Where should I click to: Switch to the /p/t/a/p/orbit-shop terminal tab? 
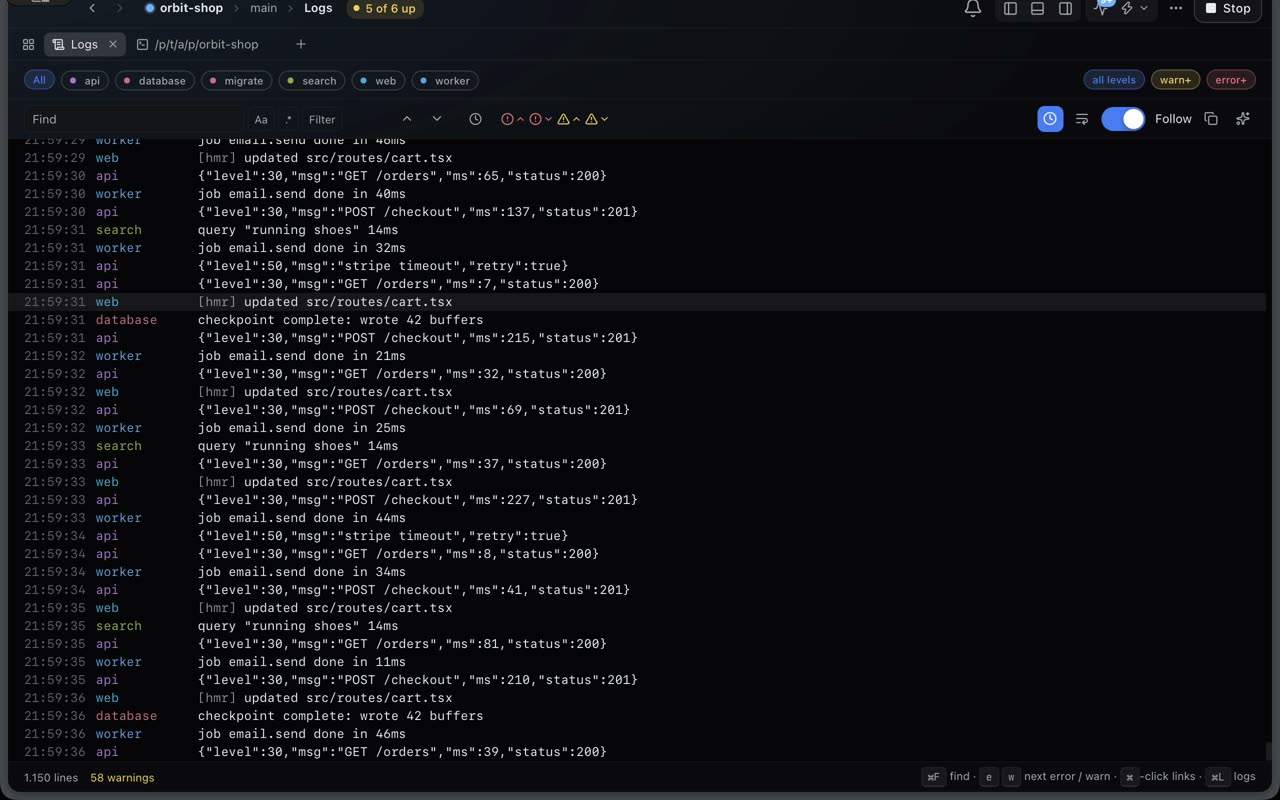pos(198,44)
